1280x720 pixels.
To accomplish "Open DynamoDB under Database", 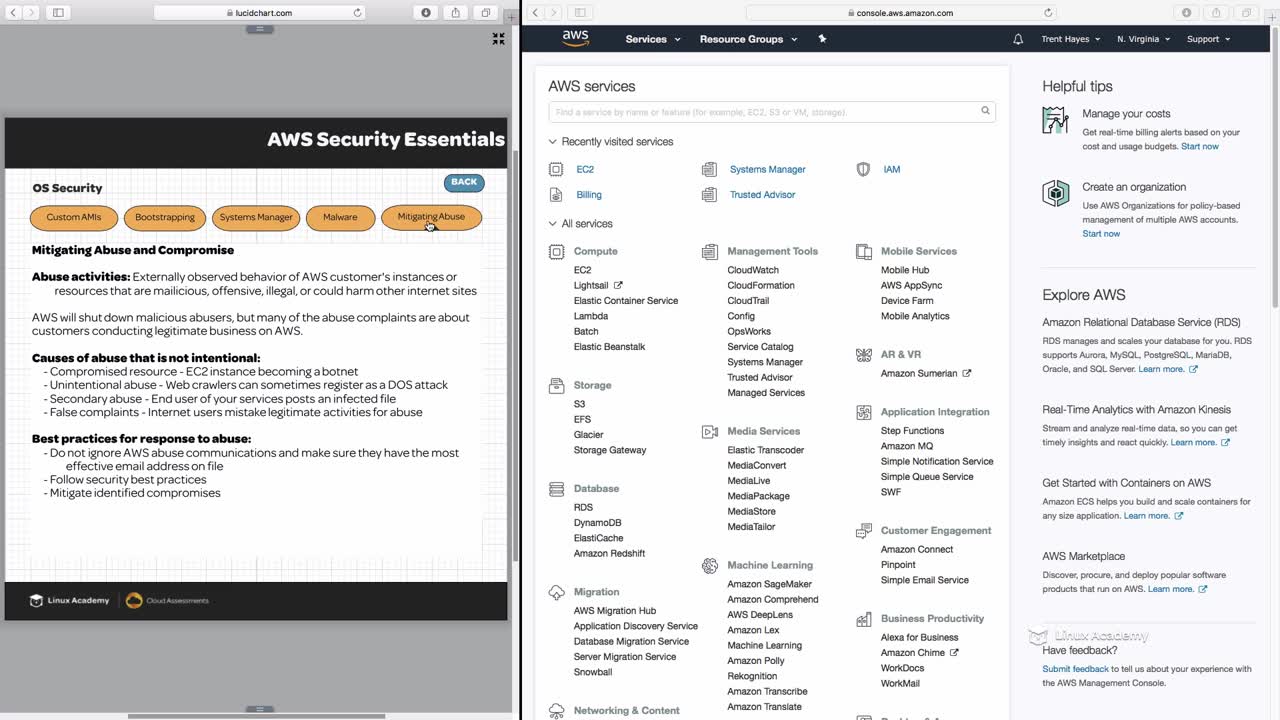I will 598,523.
